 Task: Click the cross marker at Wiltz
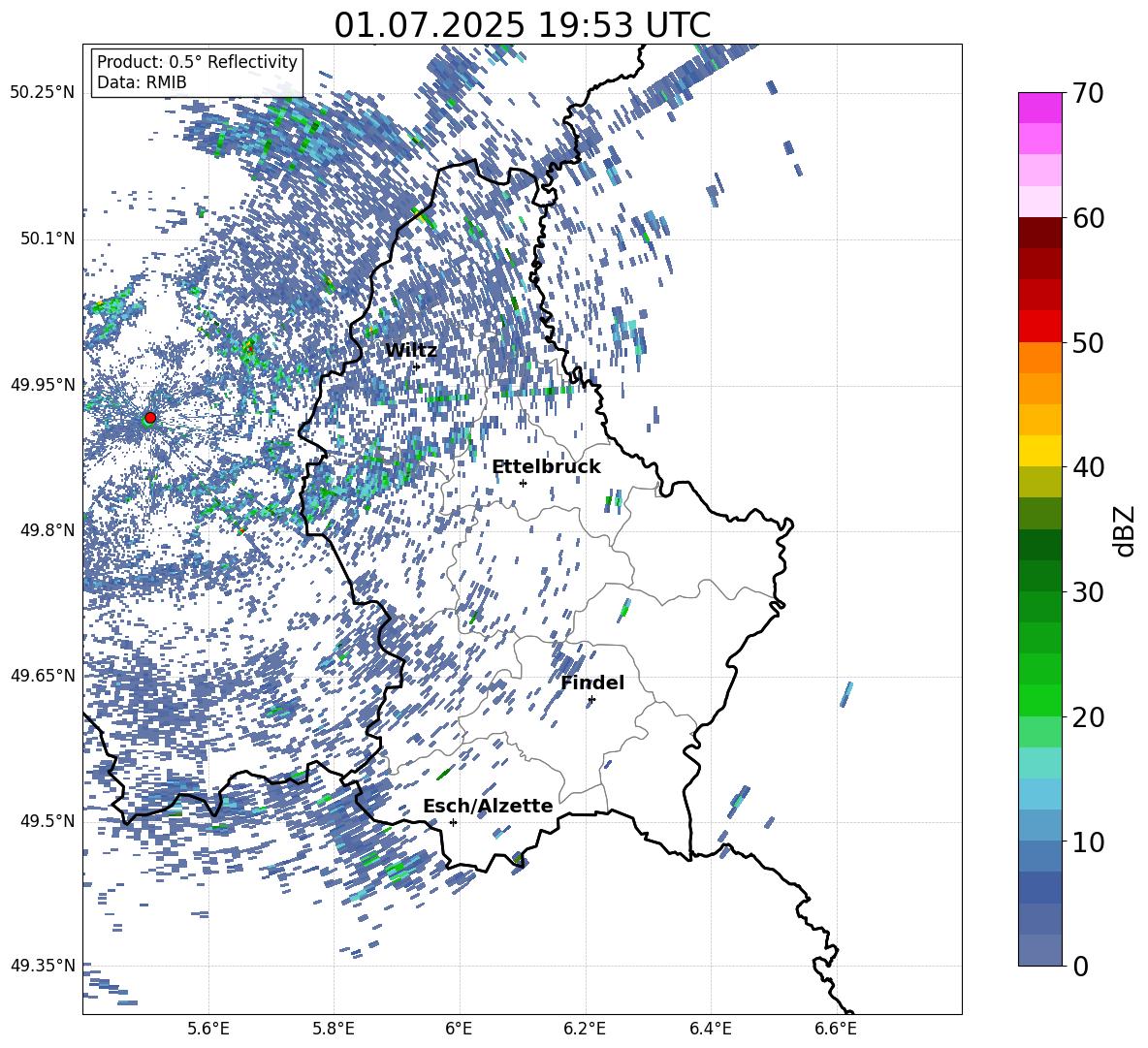point(417,366)
